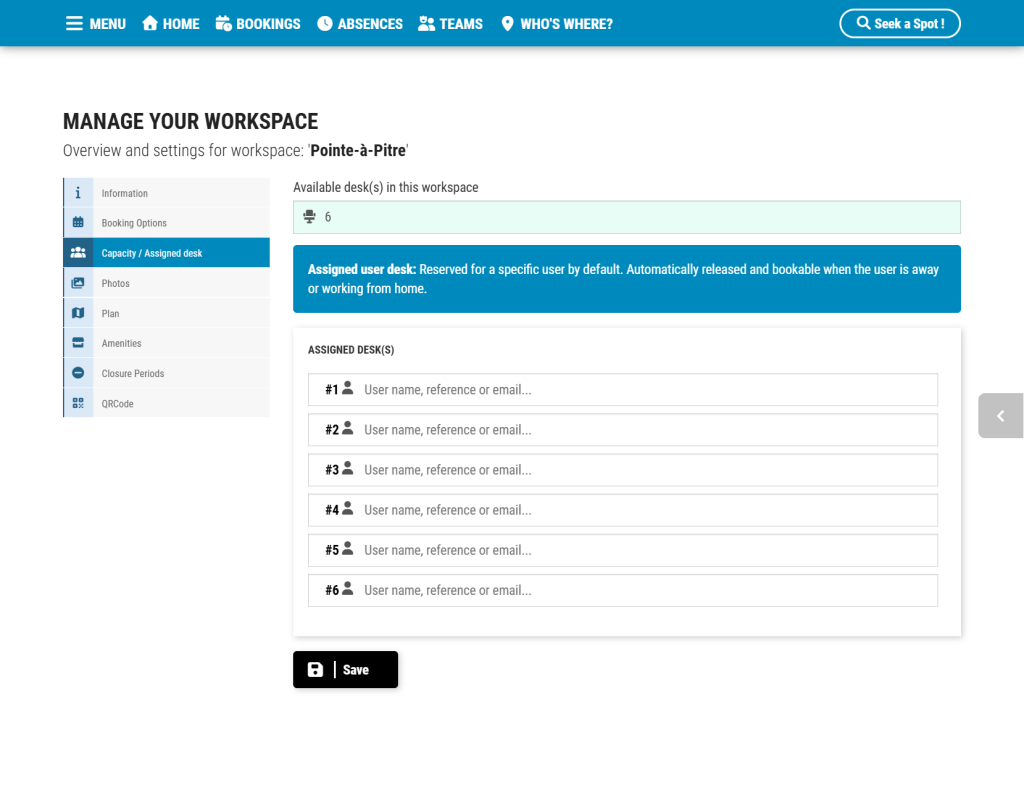Click the Teams people icon
The height and width of the screenshot is (785, 1024).
click(x=426, y=24)
